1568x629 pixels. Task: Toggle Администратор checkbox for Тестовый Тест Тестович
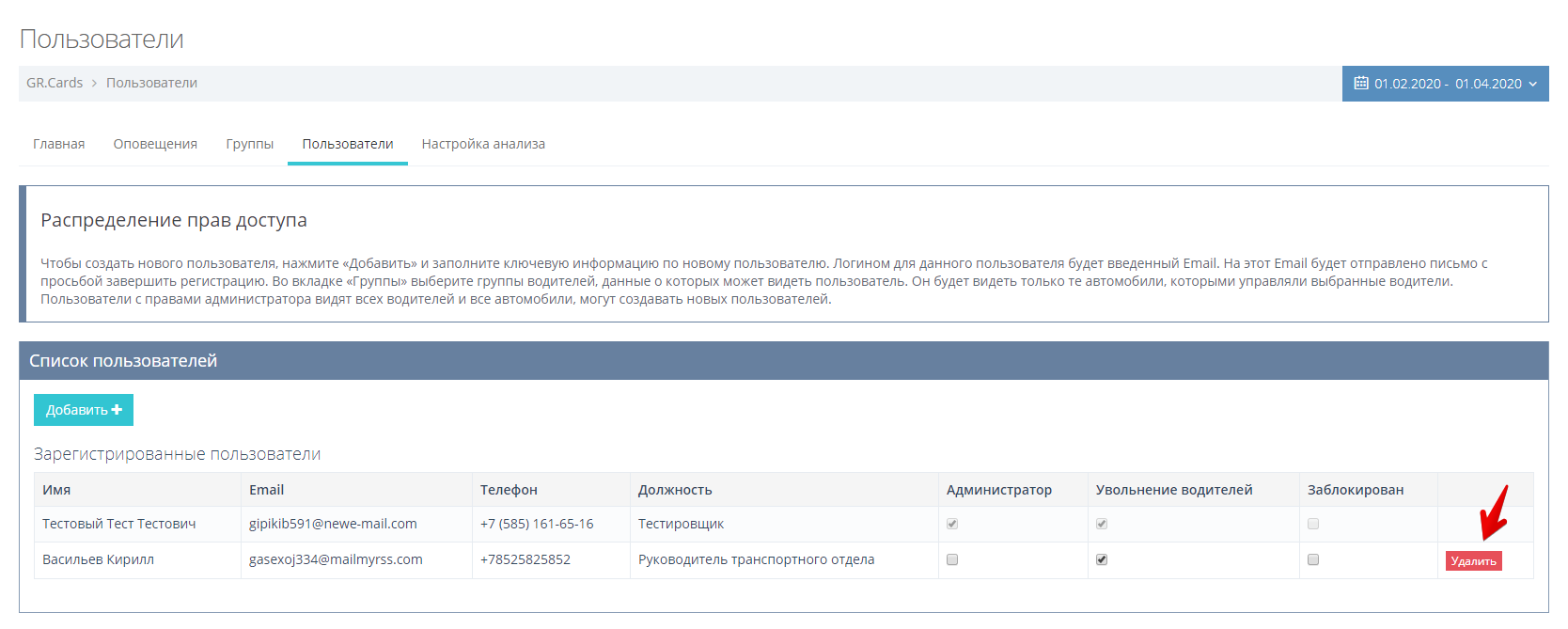click(x=952, y=524)
